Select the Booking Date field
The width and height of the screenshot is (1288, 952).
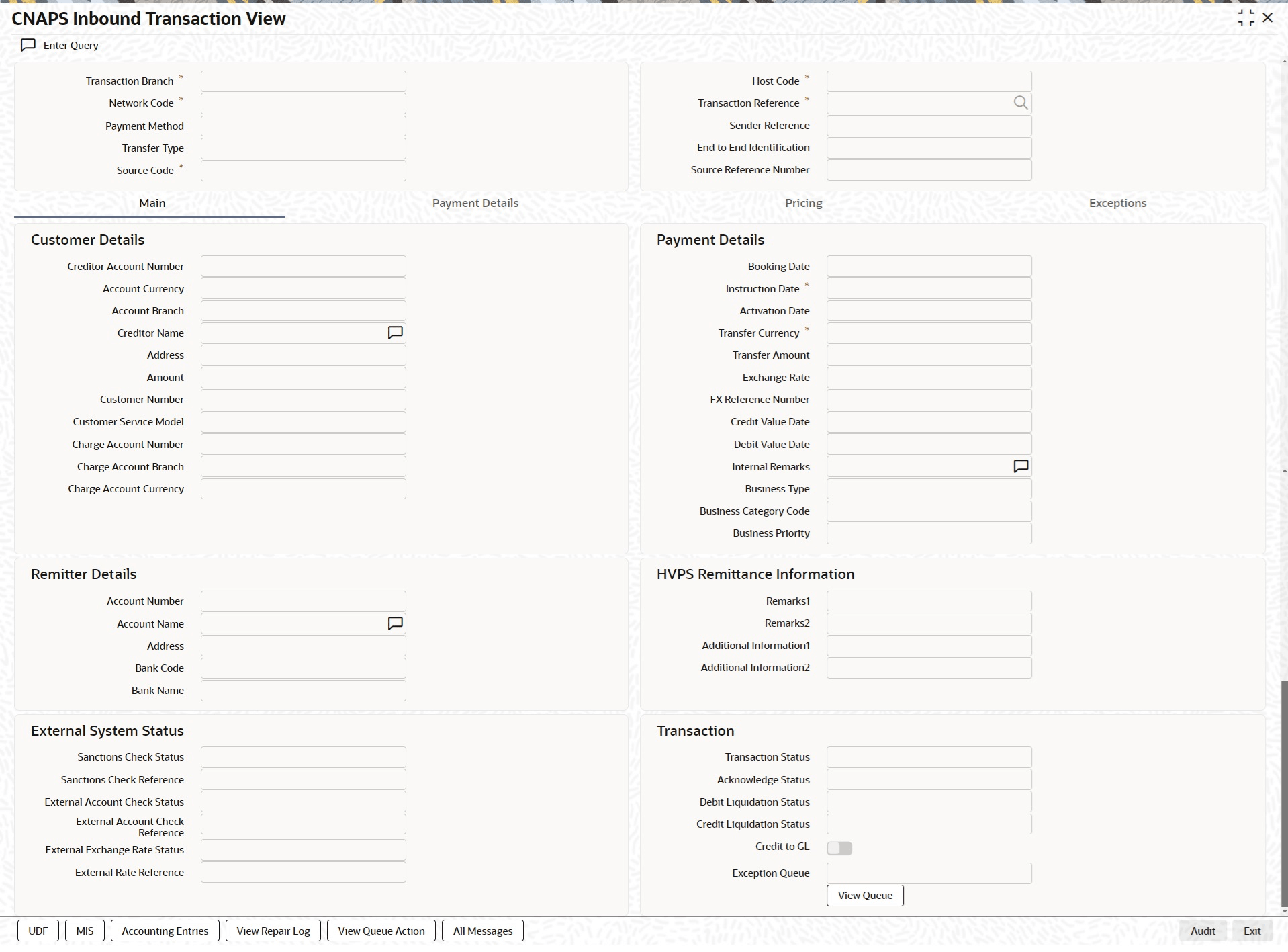929,266
